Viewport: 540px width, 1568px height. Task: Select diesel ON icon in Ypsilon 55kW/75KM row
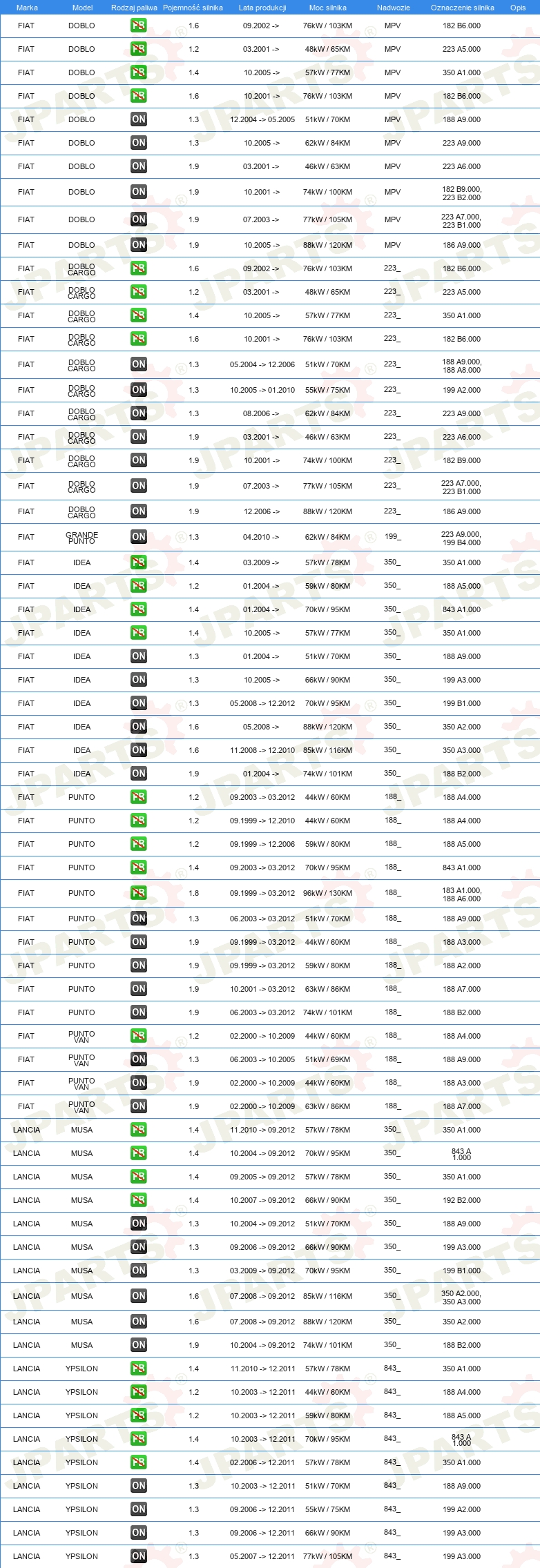[x=139, y=1509]
